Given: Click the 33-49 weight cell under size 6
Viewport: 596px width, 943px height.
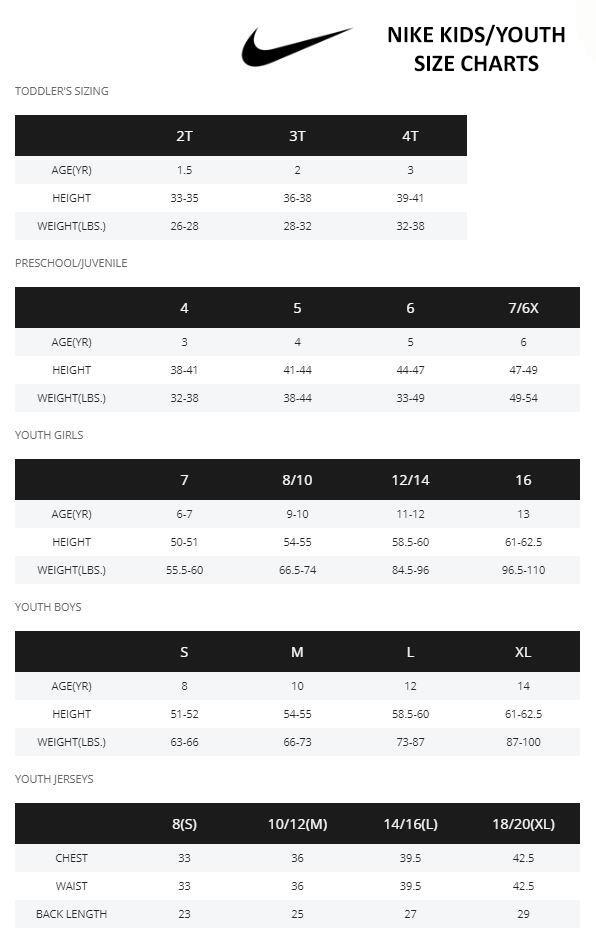Looking at the screenshot, I should click(x=410, y=398).
